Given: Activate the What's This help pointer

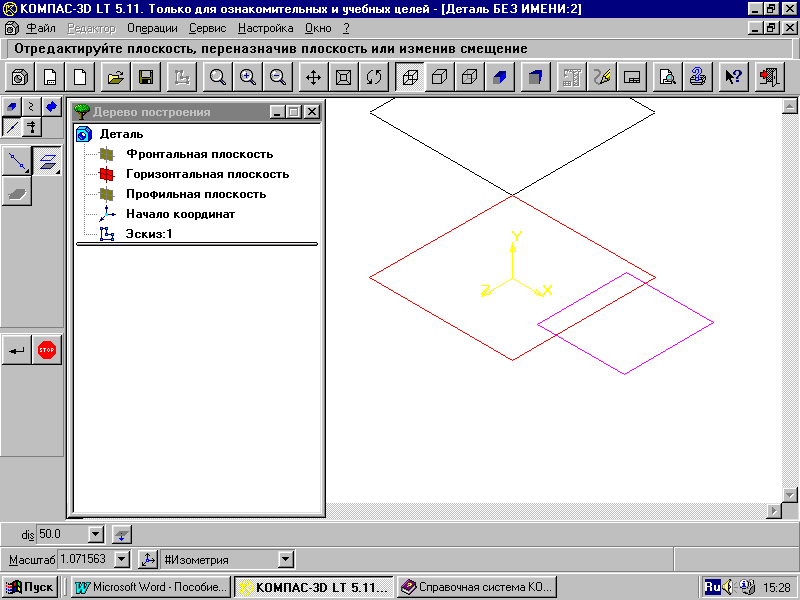Looking at the screenshot, I should 733,77.
